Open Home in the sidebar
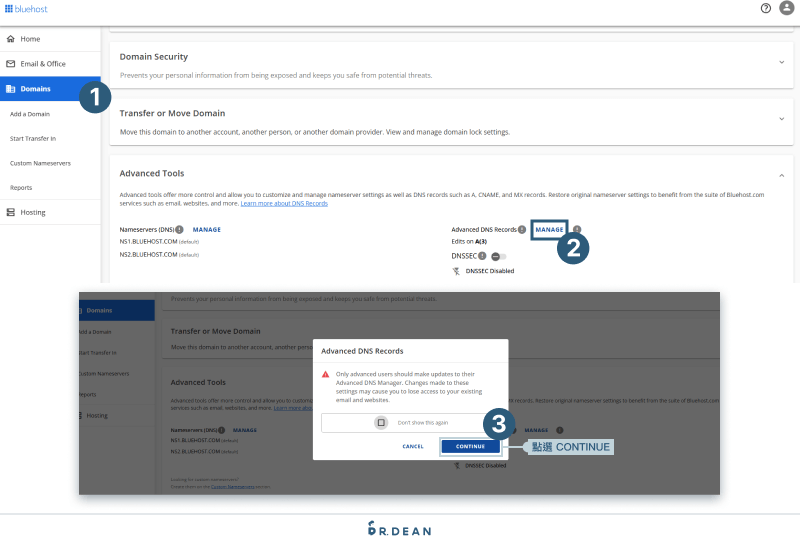The height and width of the screenshot is (544, 800). (50, 39)
